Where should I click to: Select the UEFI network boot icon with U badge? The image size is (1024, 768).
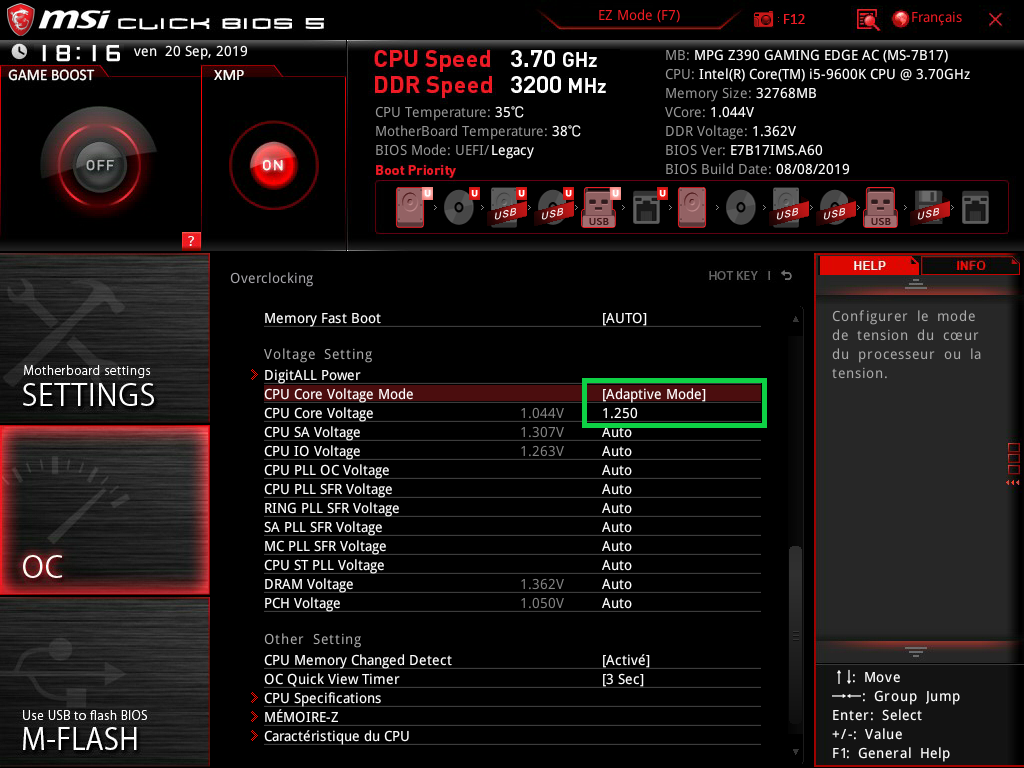coord(649,207)
